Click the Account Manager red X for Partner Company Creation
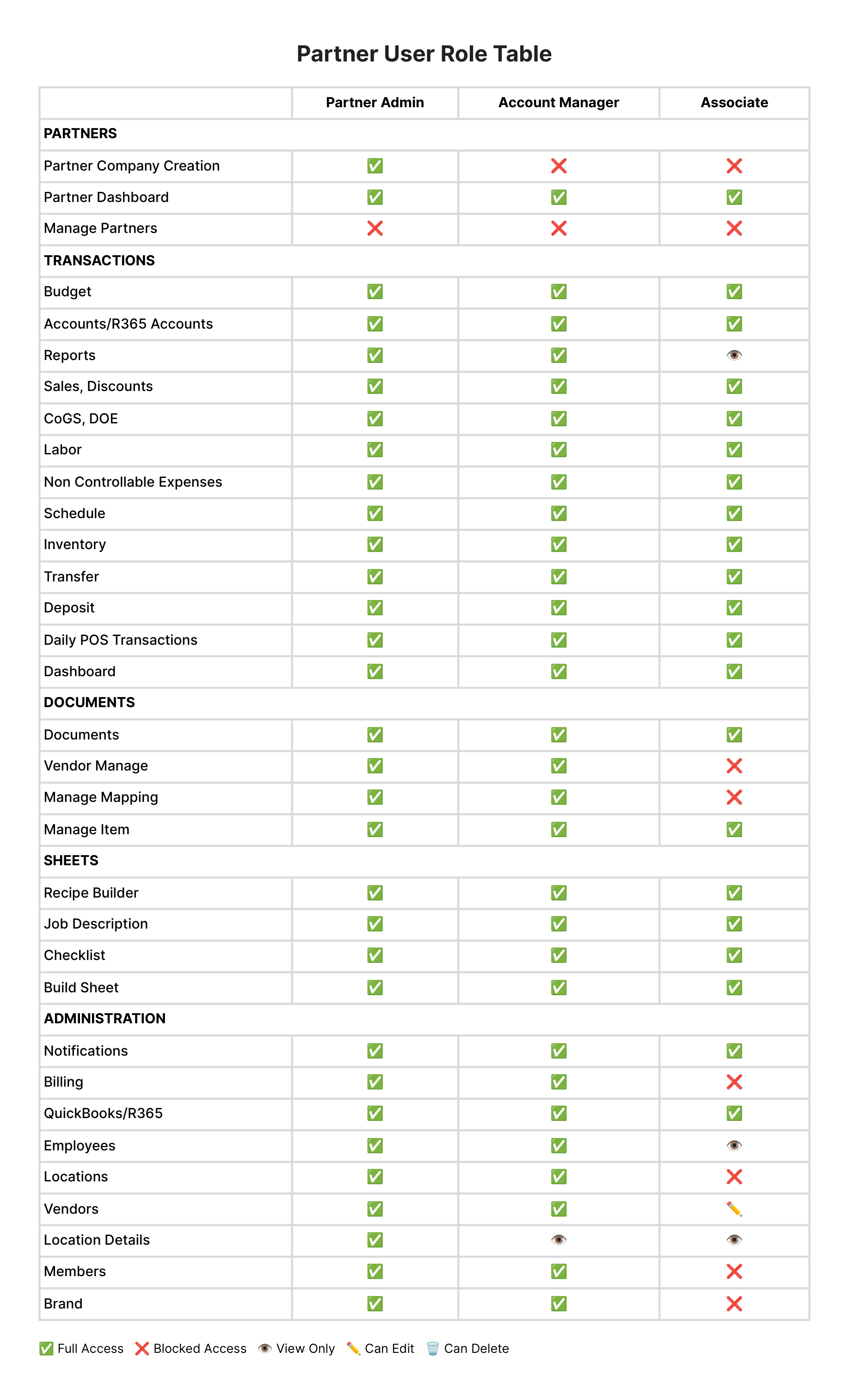849x1400 pixels. 559,166
